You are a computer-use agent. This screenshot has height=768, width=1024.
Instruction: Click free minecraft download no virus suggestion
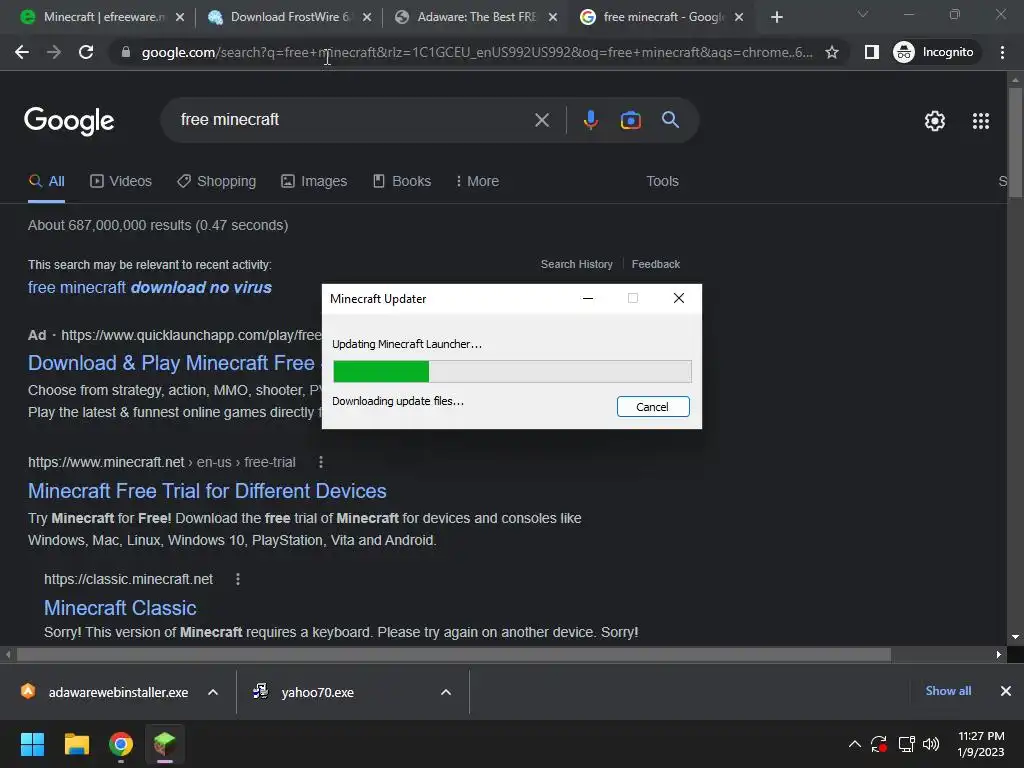[150, 287]
